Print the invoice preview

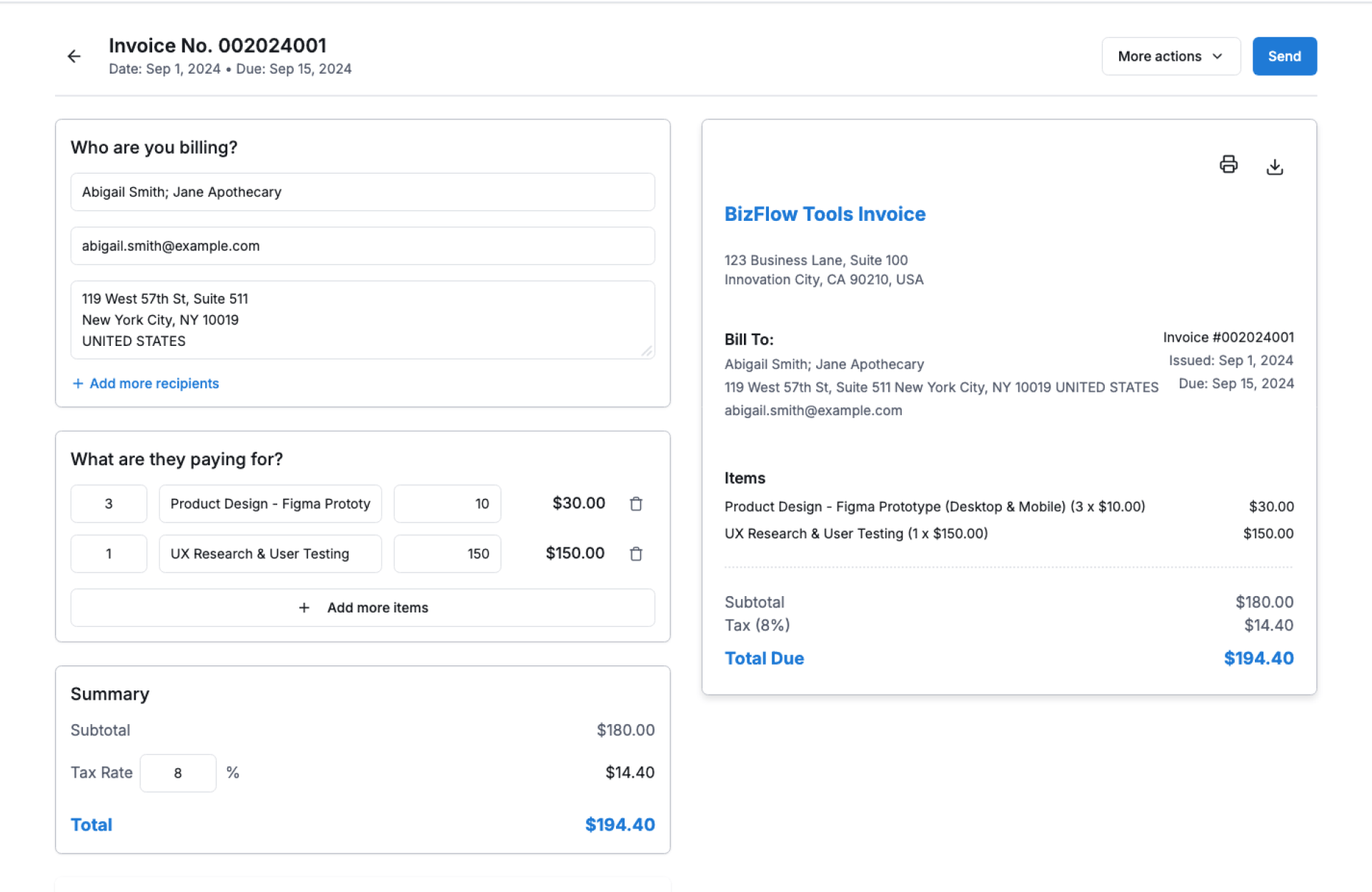click(1228, 165)
